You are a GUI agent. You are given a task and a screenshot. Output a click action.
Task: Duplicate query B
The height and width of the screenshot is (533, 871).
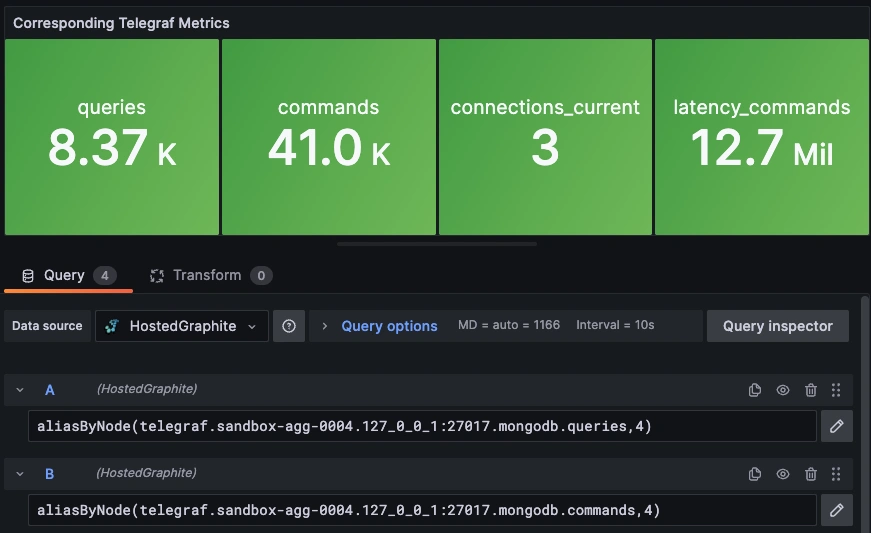pos(754,474)
